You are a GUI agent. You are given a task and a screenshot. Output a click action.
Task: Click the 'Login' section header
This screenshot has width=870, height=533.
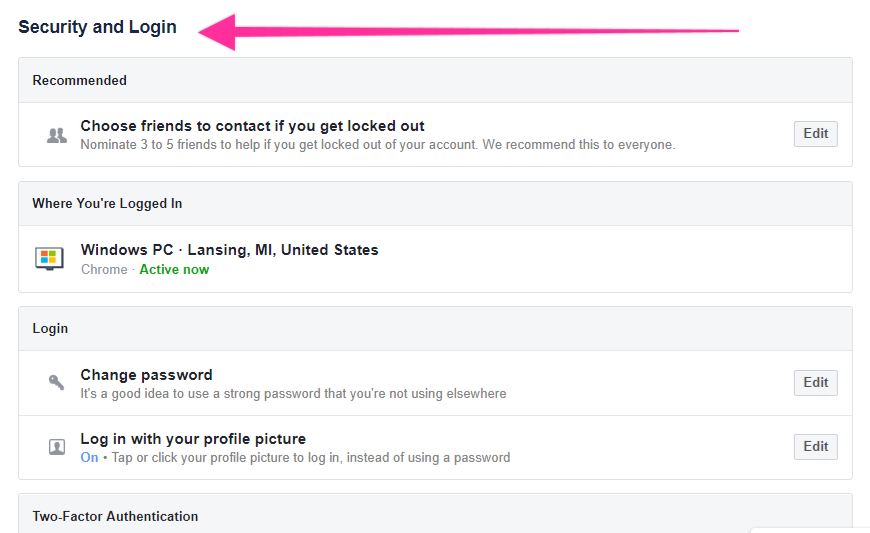(50, 328)
